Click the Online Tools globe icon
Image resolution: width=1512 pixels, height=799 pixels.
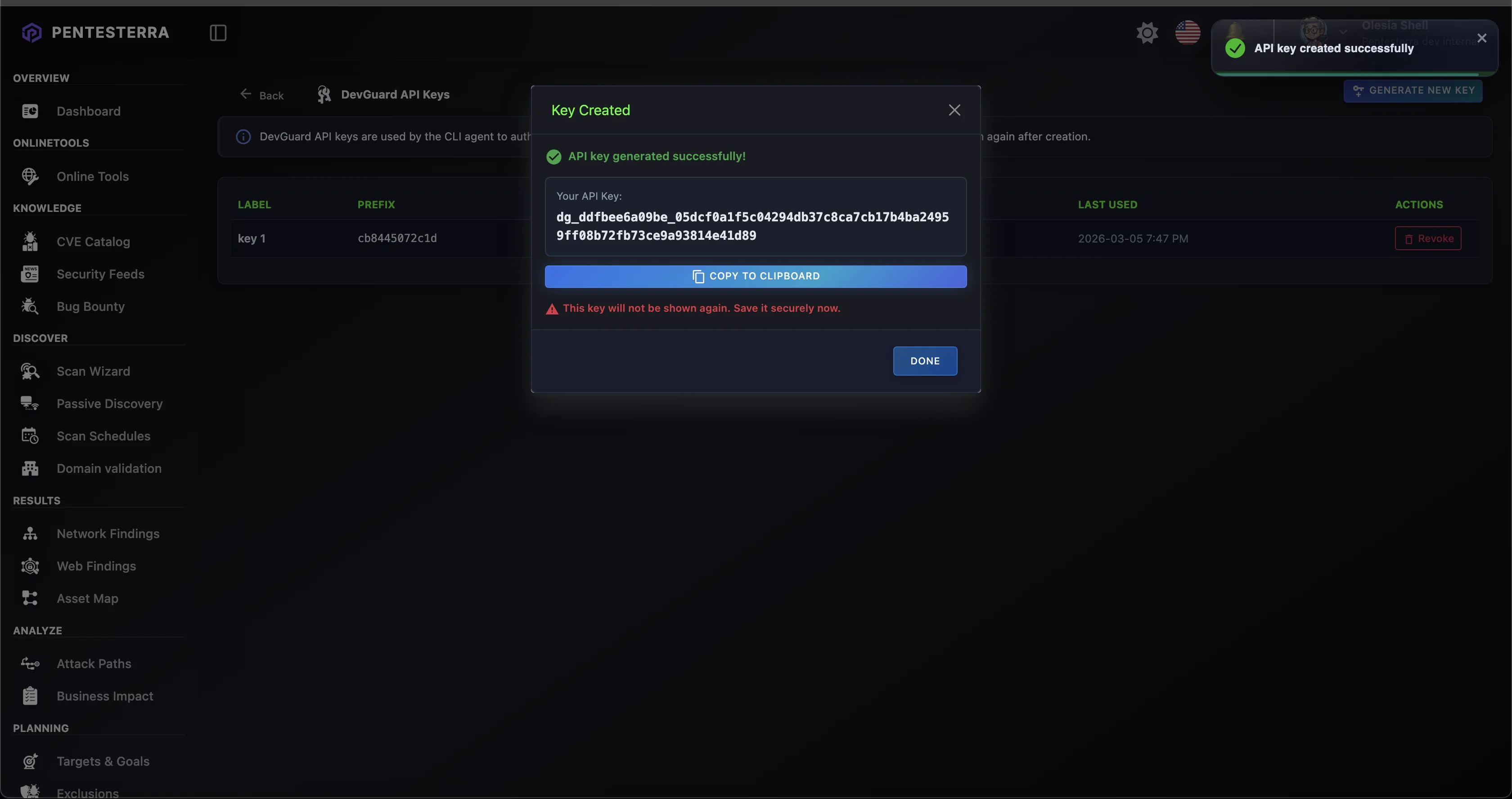pyautogui.click(x=30, y=176)
